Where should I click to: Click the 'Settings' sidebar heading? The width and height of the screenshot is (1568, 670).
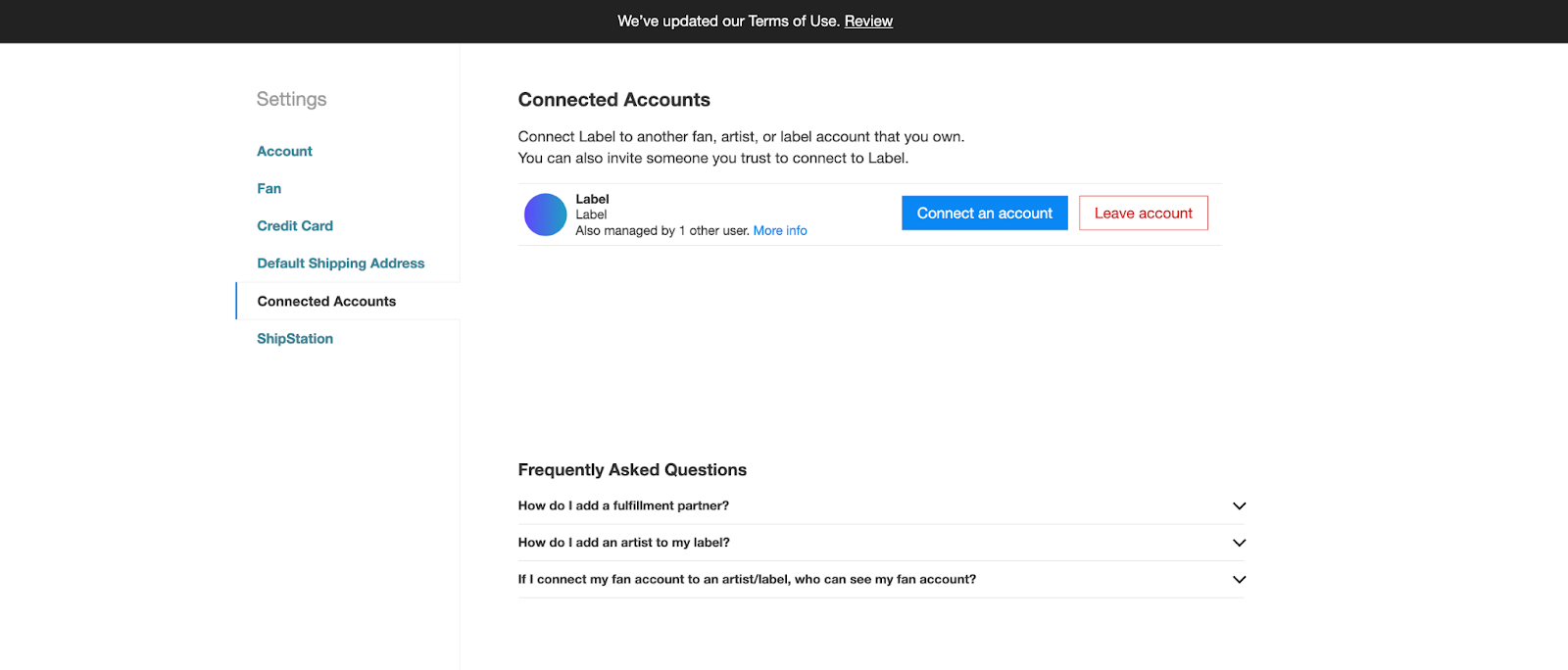(292, 99)
